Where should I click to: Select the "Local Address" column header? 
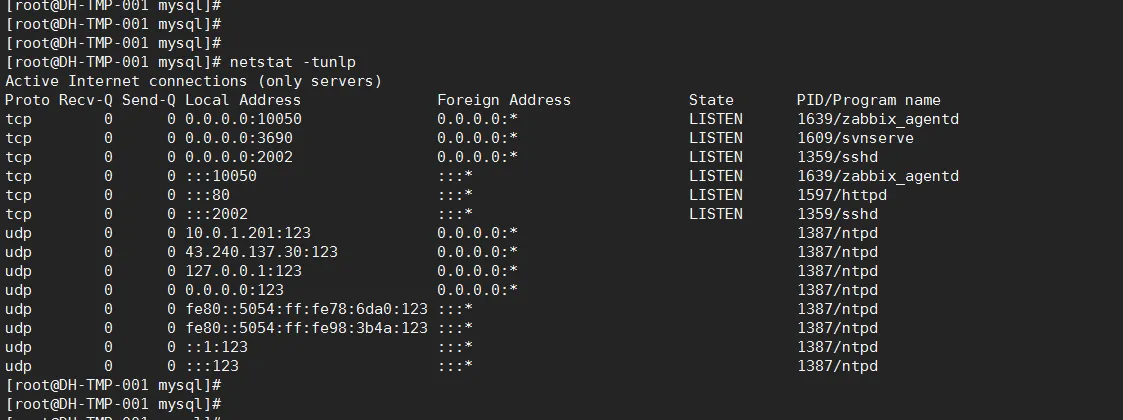[x=242, y=100]
